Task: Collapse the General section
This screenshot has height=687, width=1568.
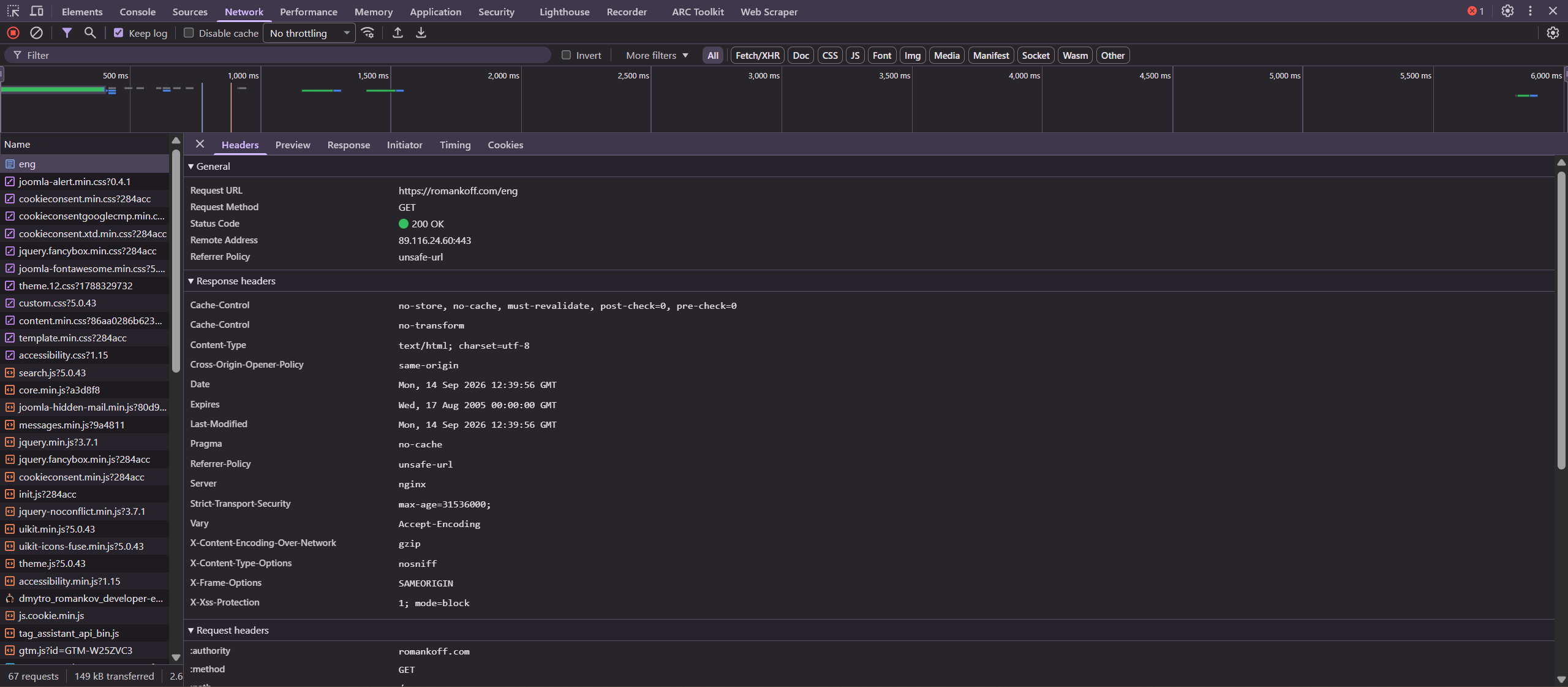Action: click(209, 167)
